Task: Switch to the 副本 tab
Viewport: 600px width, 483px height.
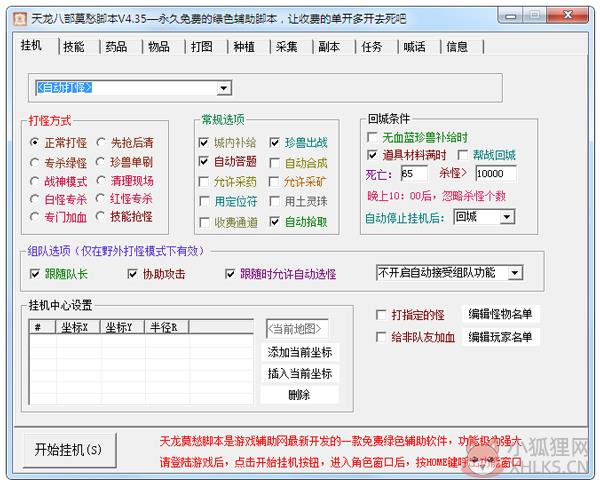Action: (x=329, y=47)
